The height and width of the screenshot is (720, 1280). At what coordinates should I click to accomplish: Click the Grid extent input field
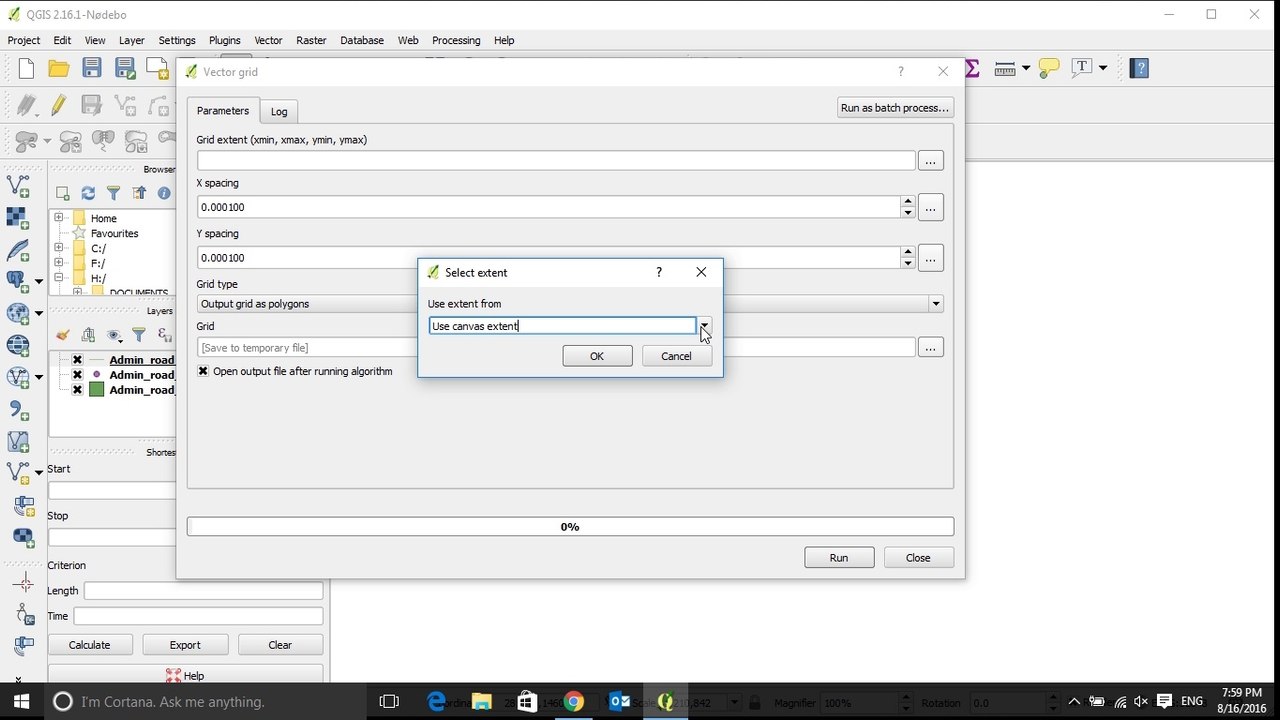click(x=556, y=161)
